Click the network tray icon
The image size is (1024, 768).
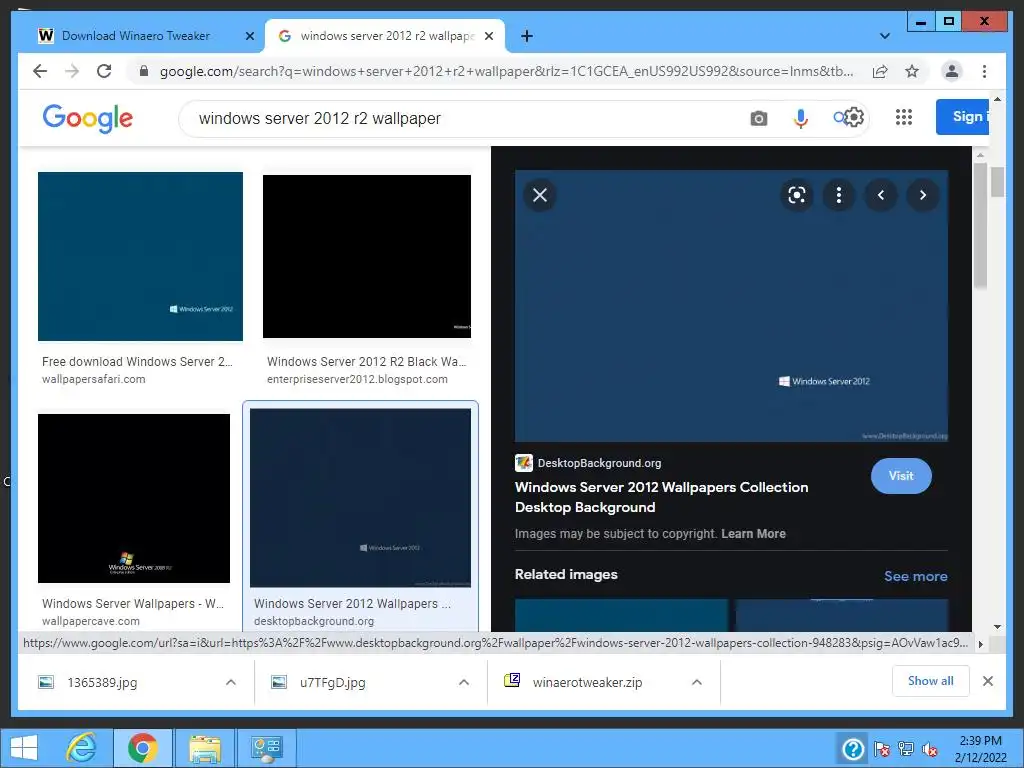click(906, 749)
